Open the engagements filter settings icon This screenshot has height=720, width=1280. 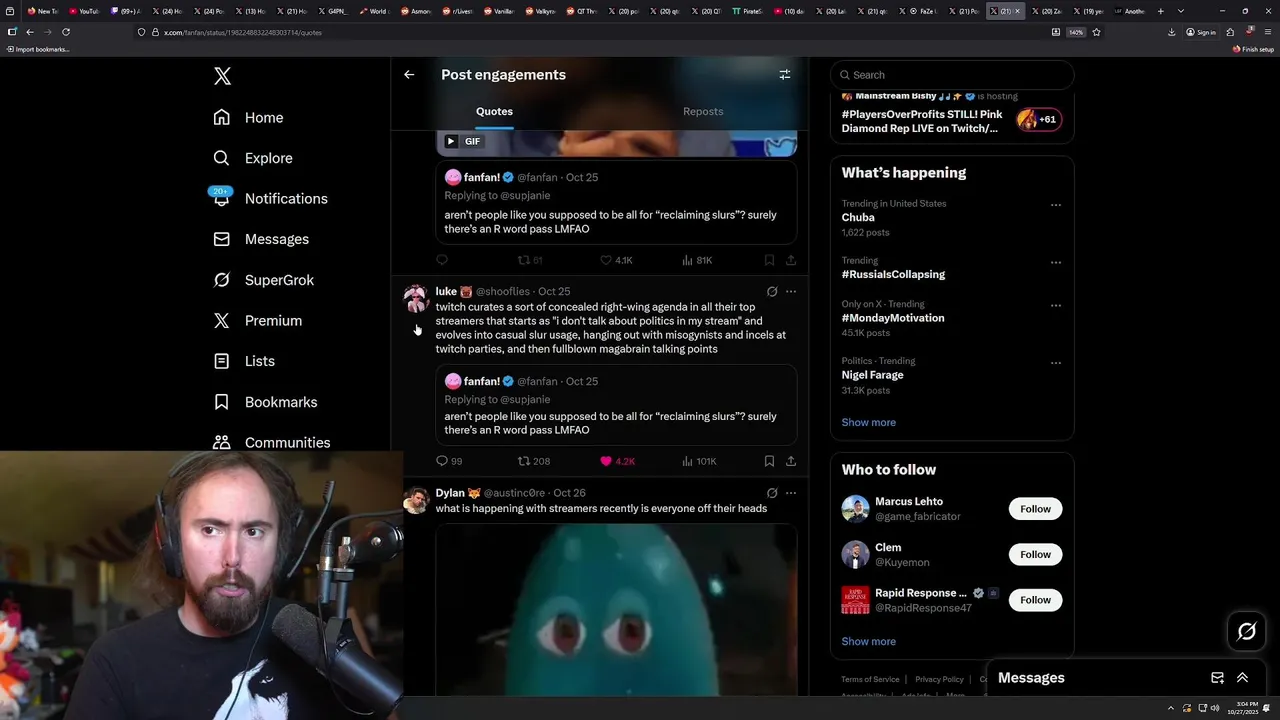click(785, 74)
